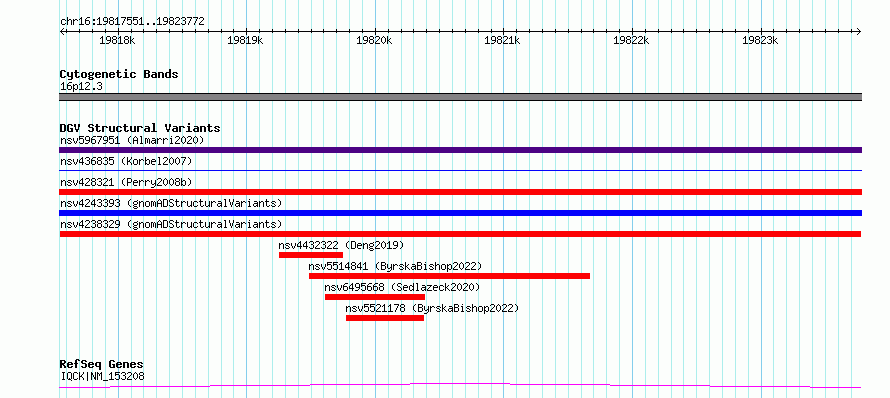
Task: Click the nsv5967951 (Almarri2020) variant label
Action: pos(132,140)
